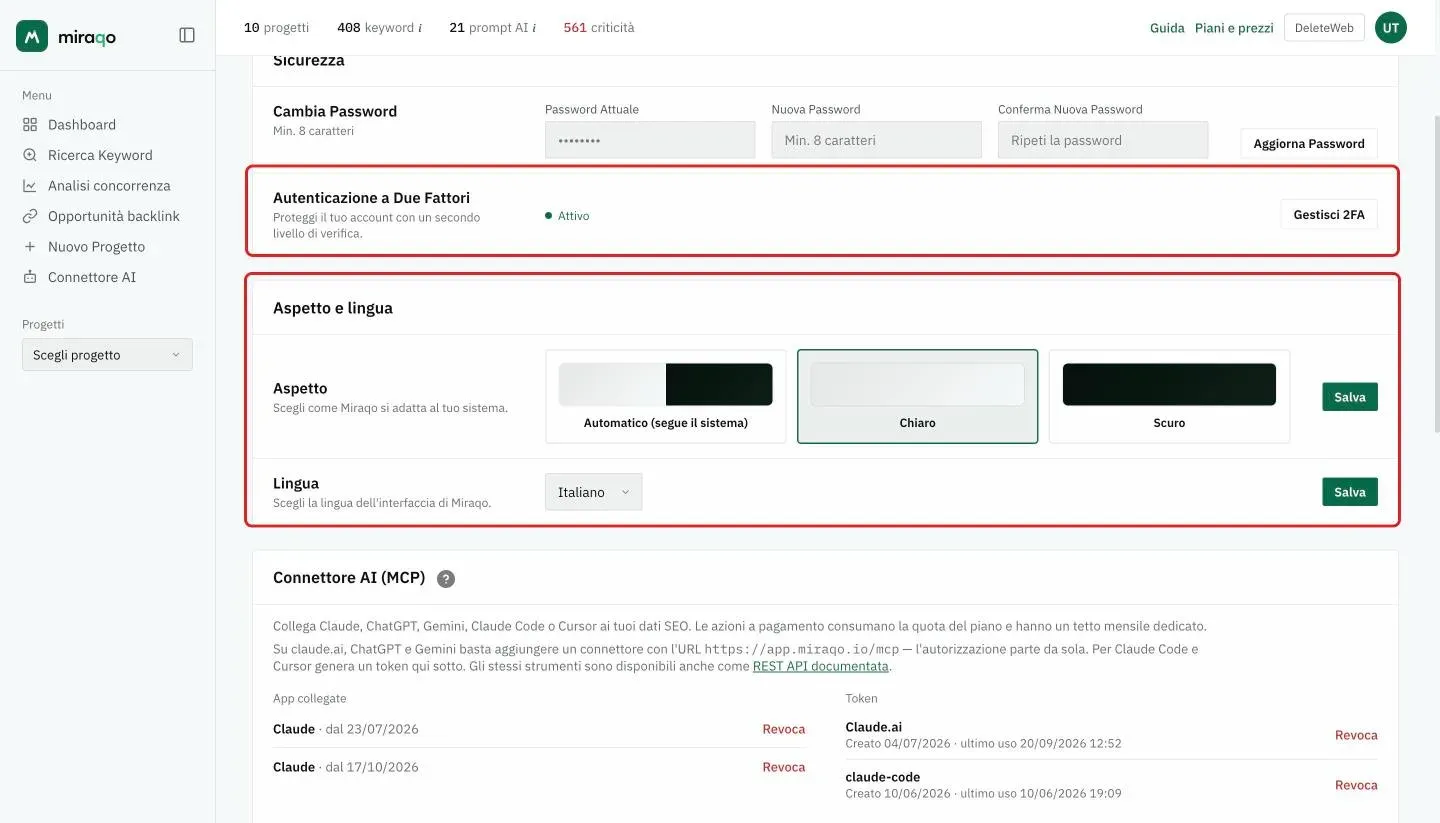This screenshot has width=1440, height=823.
Task: Click the Gestisci 2FA button
Action: coord(1329,215)
